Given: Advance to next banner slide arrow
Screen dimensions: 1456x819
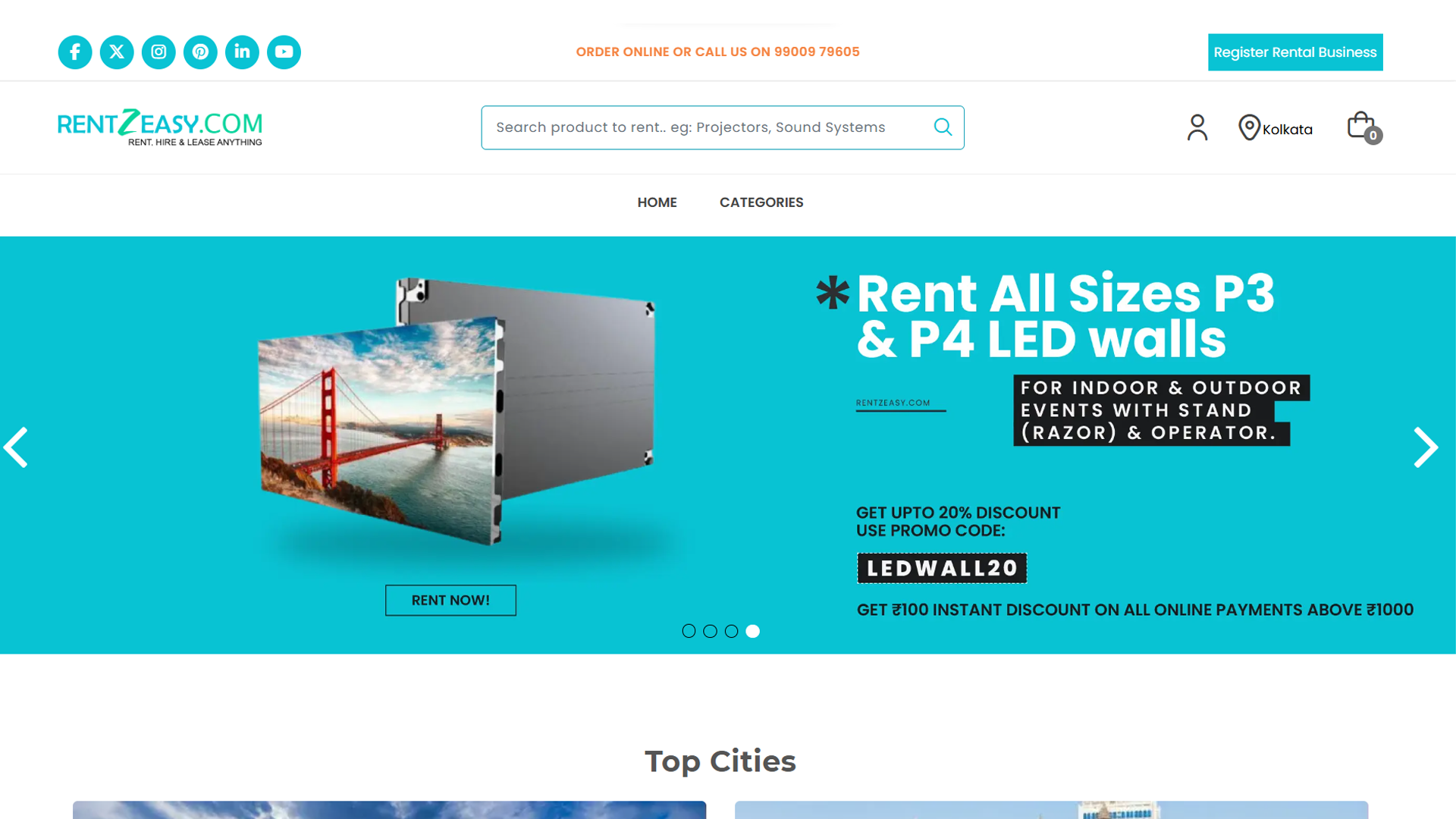Looking at the screenshot, I should tap(1426, 447).
